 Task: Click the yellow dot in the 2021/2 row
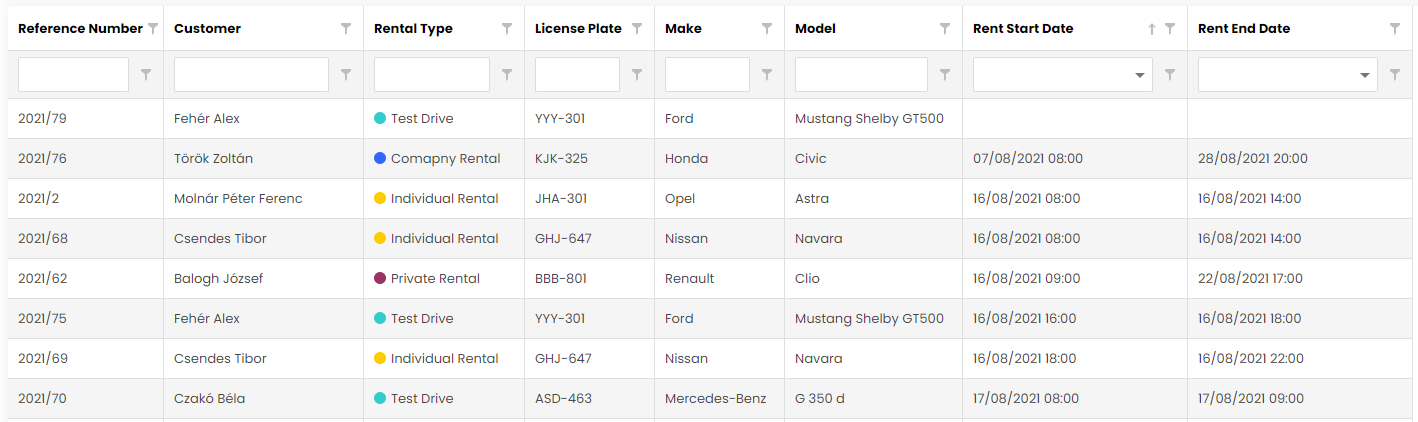click(x=380, y=199)
